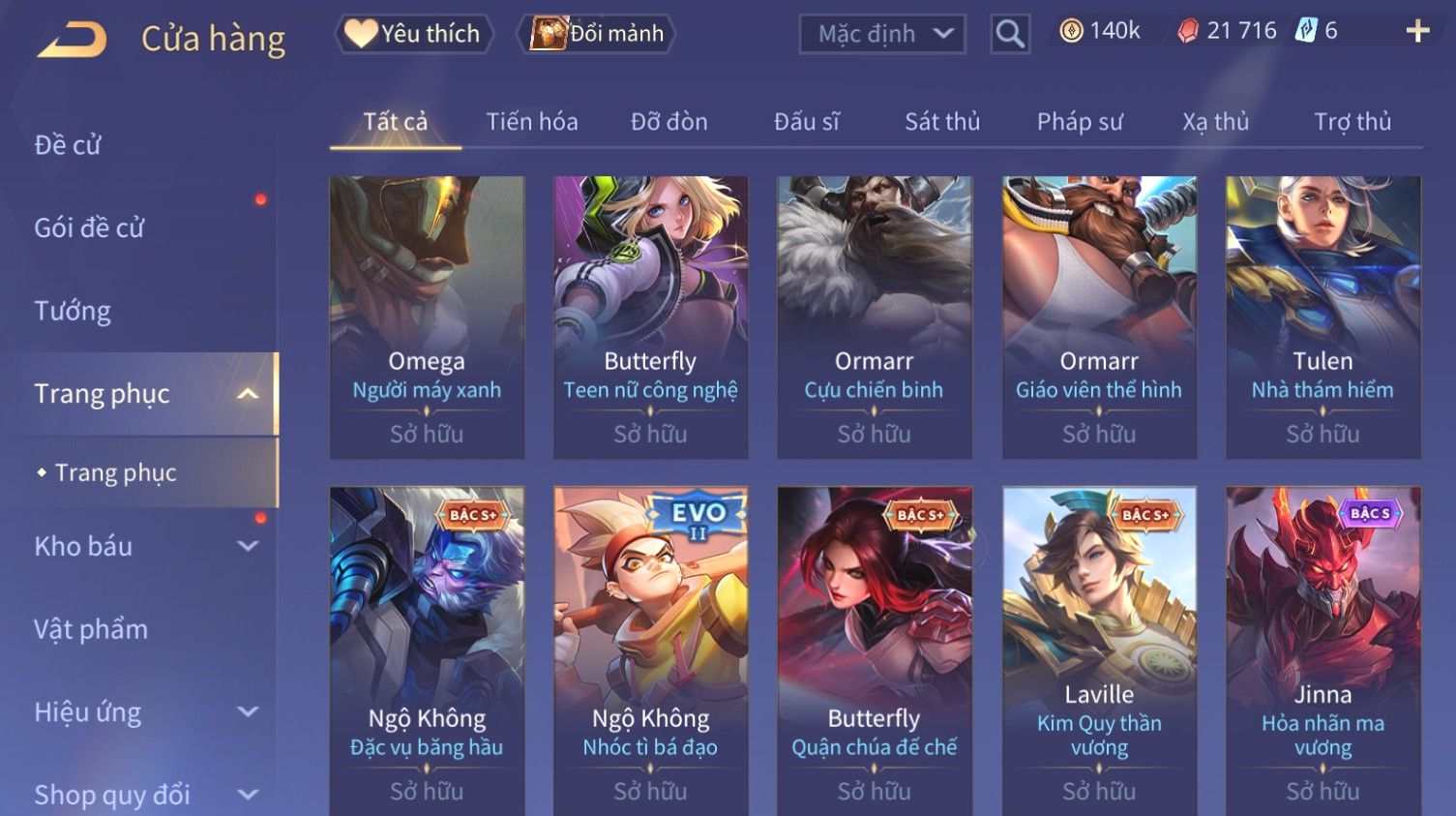Tap the gold coin 140k icon
Screen dimensions: 1456x816
[x=1071, y=31]
